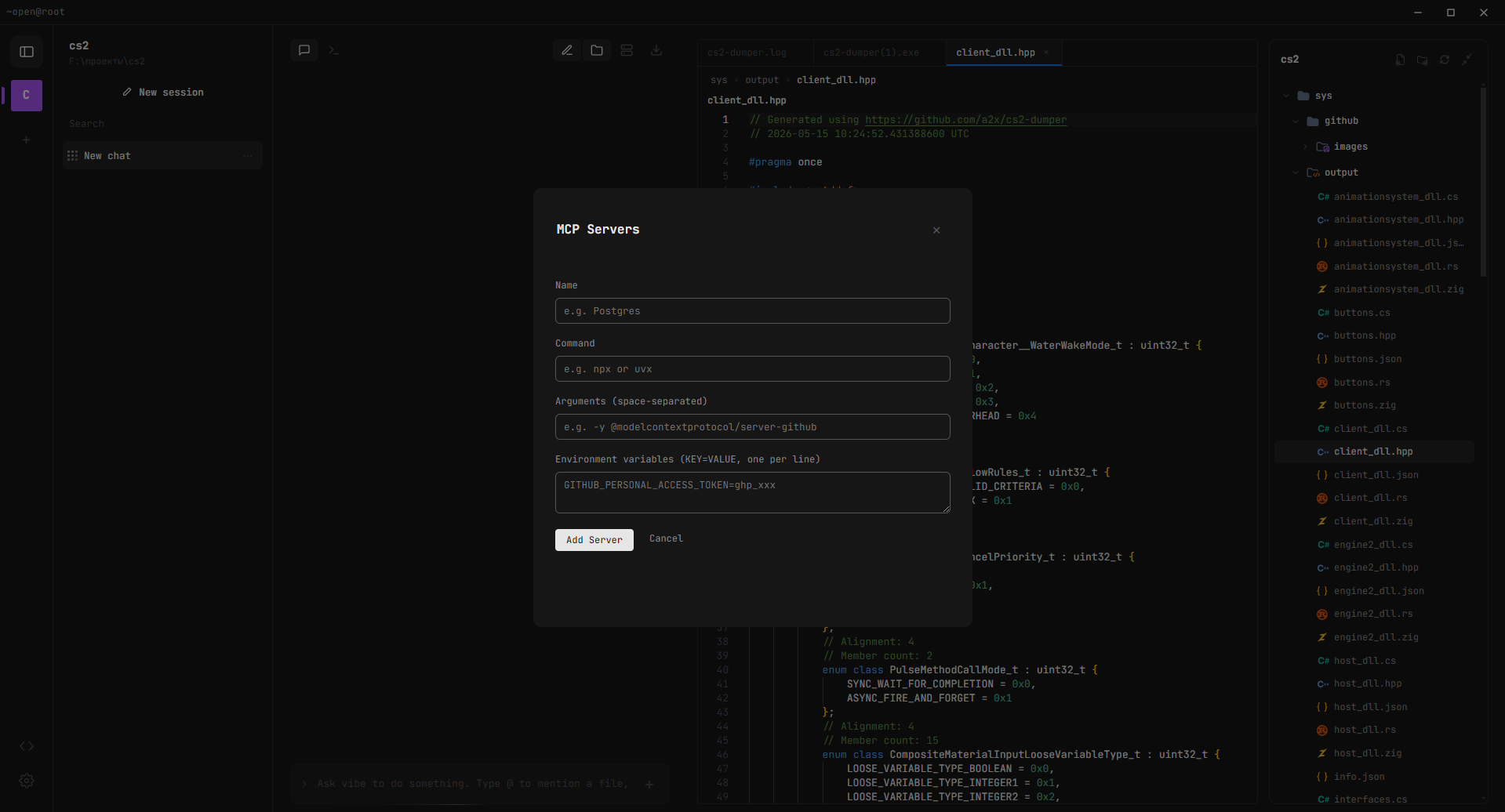Collapse the output folder chevron

coord(1296,172)
